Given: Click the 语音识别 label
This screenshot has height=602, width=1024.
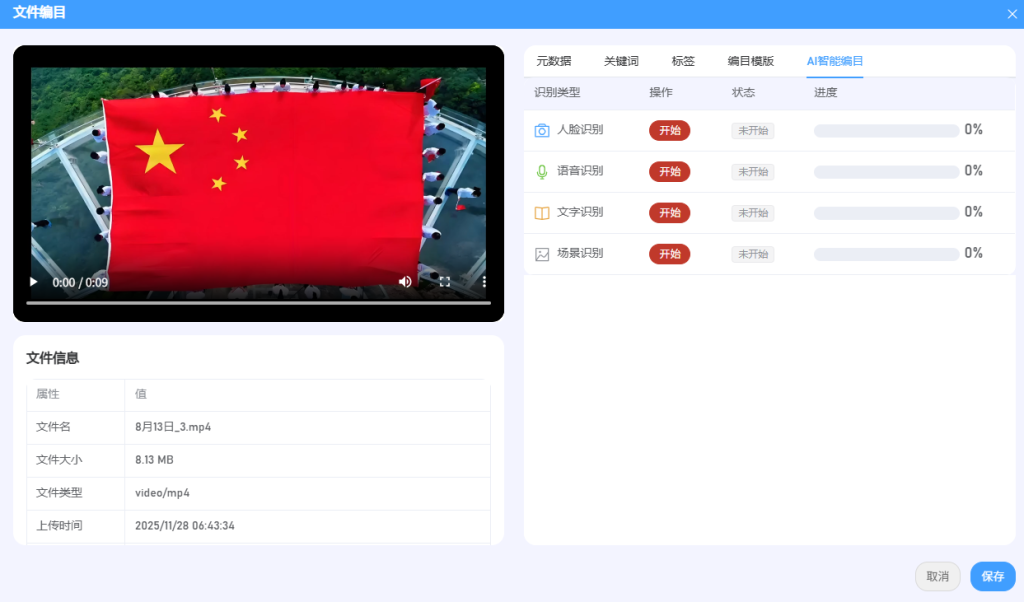Looking at the screenshot, I should pos(580,170).
